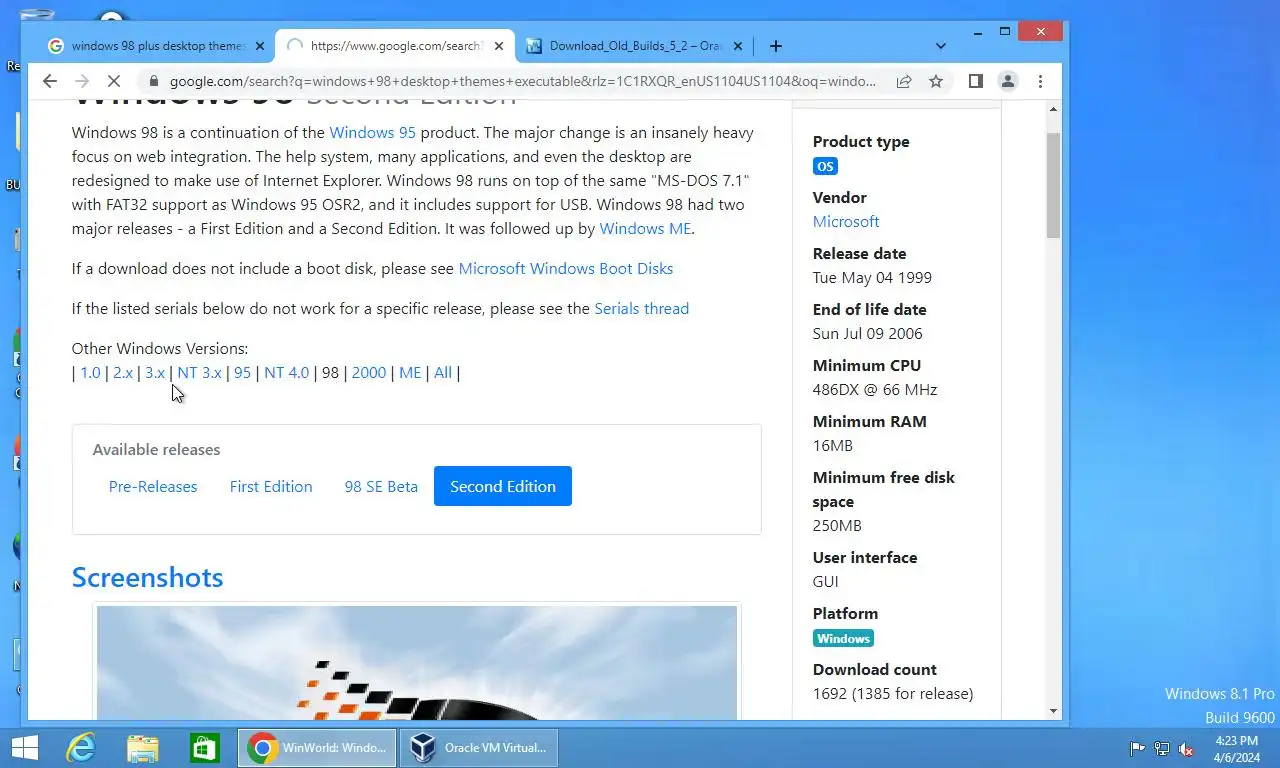Click the site lock icon
Image resolution: width=1280 pixels, height=768 pixels.
(x=153, y=81)
